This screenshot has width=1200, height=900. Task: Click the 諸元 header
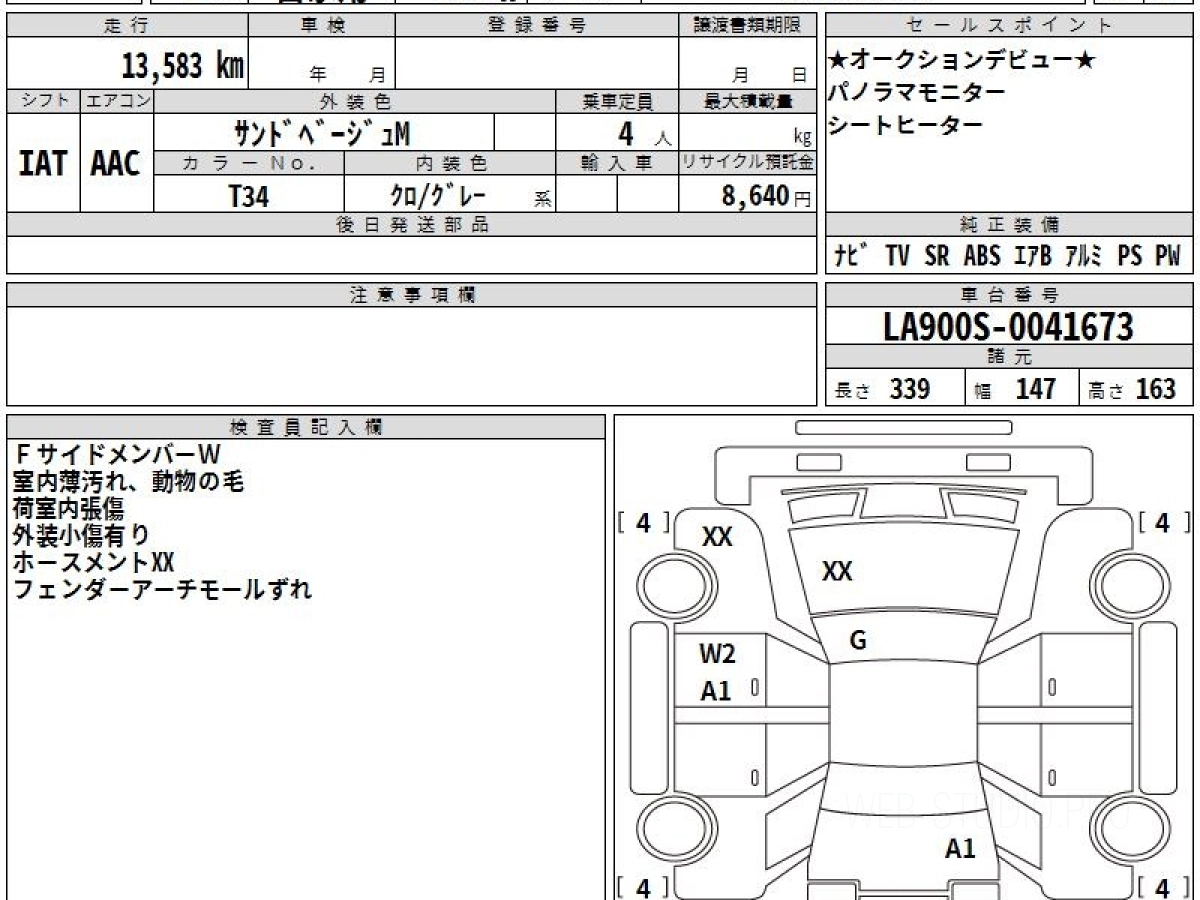pos(1009,357)
